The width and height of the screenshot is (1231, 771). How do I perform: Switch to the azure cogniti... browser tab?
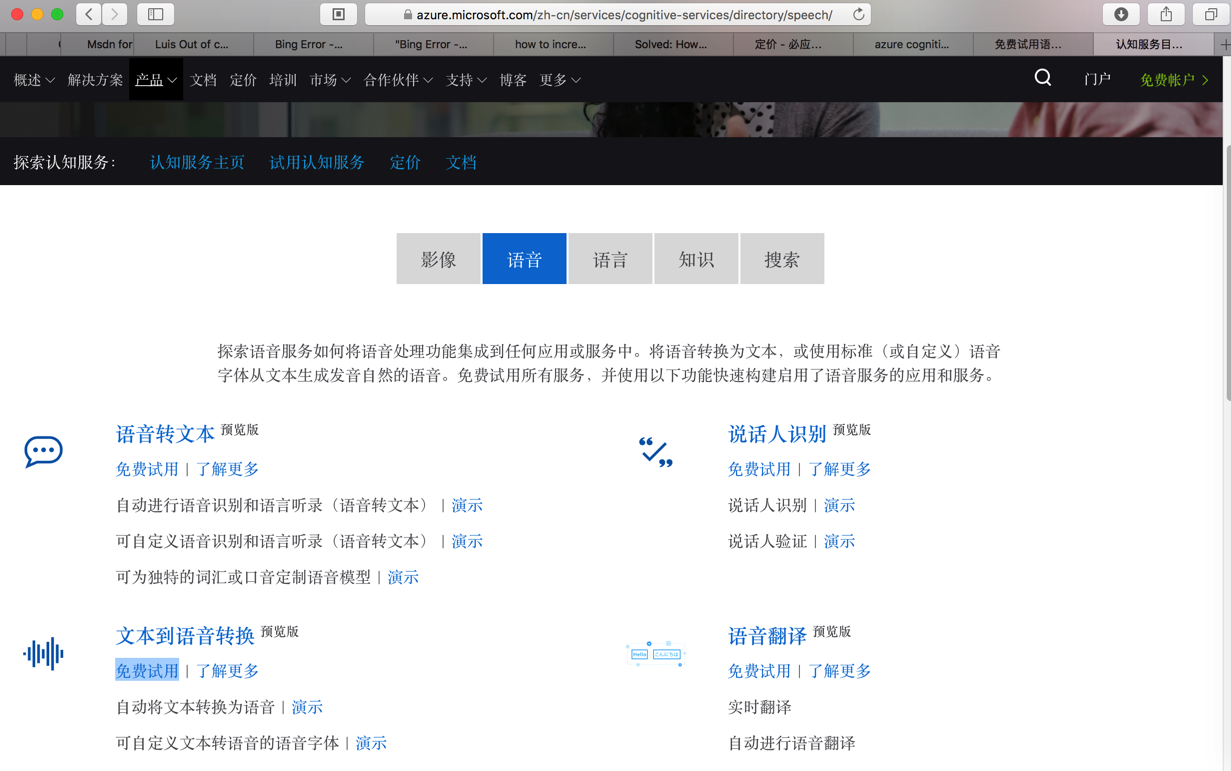[x=912, y=44]
